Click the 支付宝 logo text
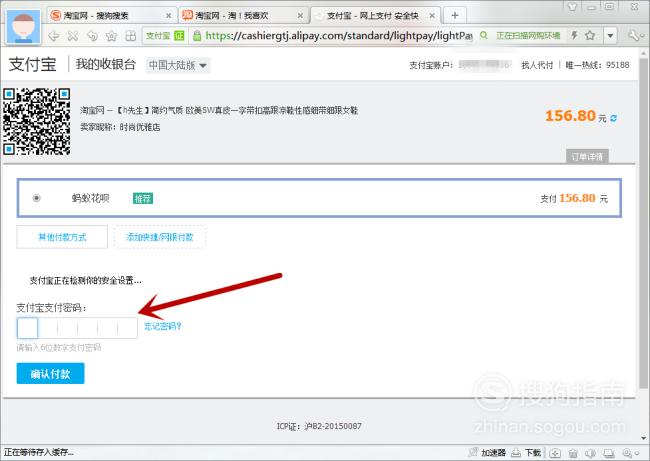Image resolution: width=650 pixels, height=461 pixels. 33,64
